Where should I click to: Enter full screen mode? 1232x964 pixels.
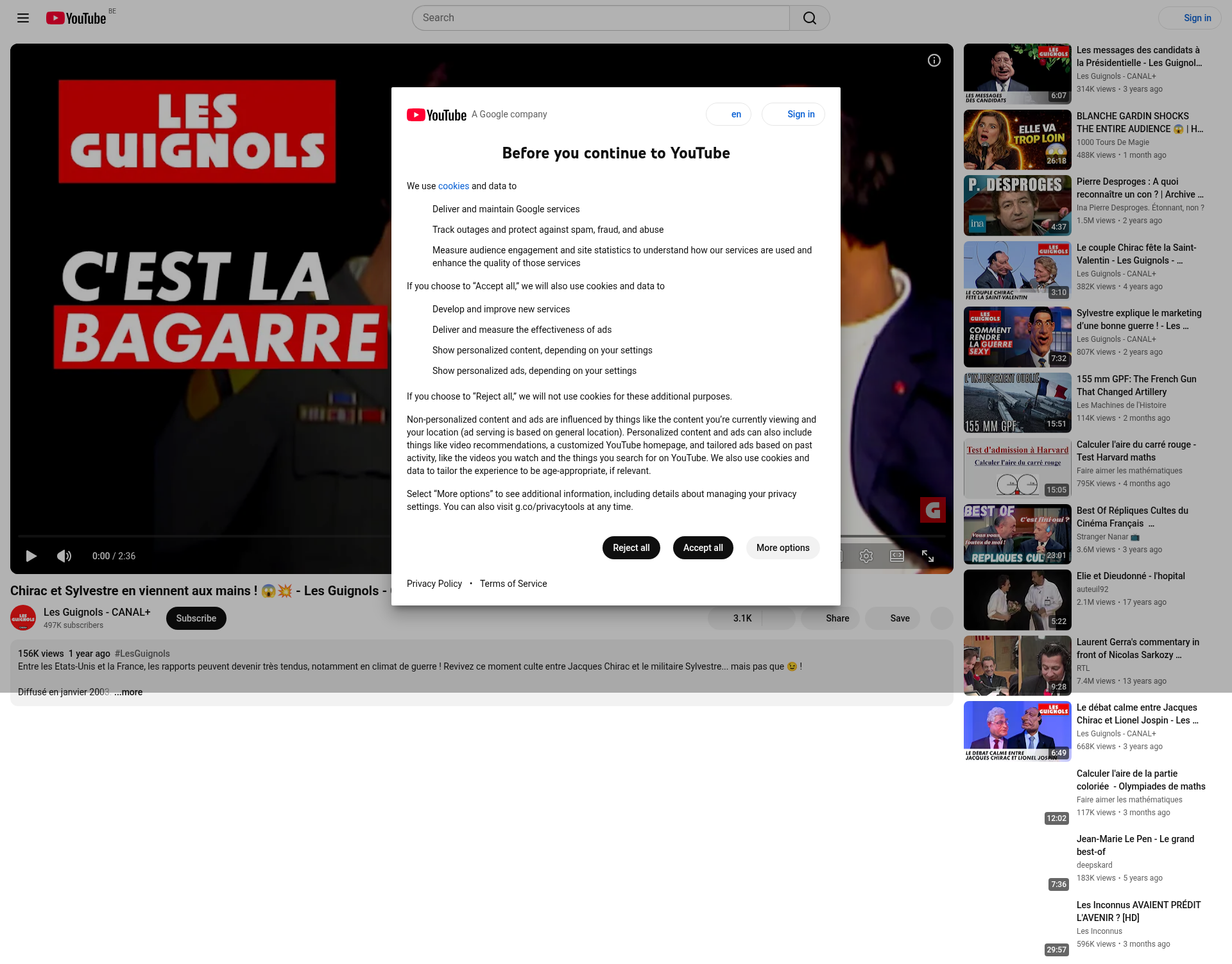click(x=928, y=556)
